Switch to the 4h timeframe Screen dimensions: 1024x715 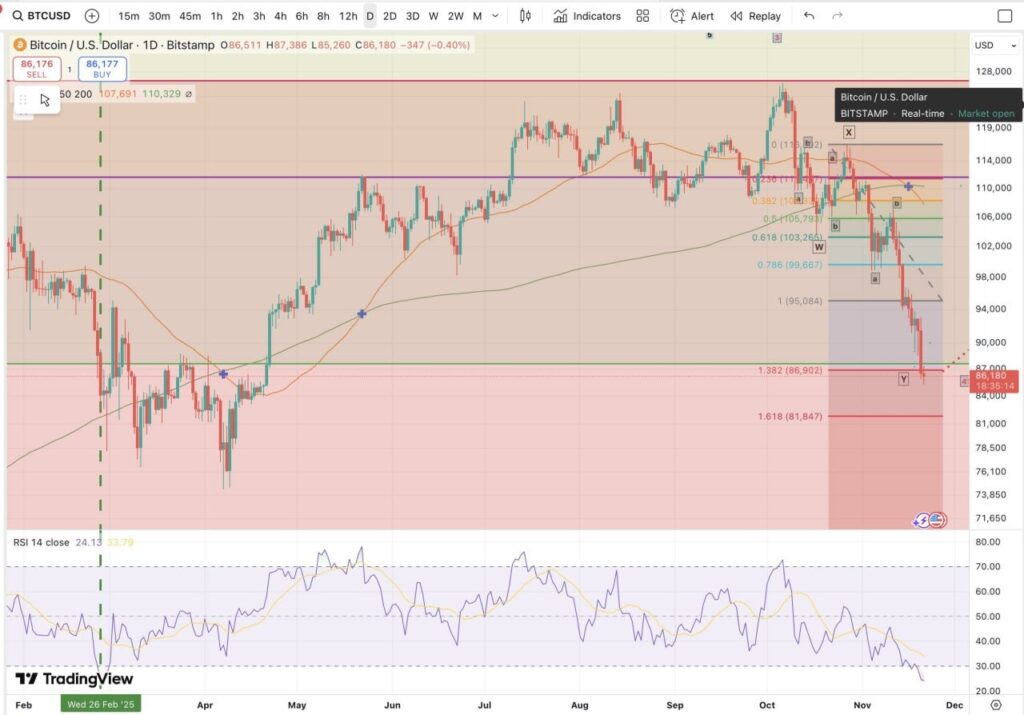[281, 16]
